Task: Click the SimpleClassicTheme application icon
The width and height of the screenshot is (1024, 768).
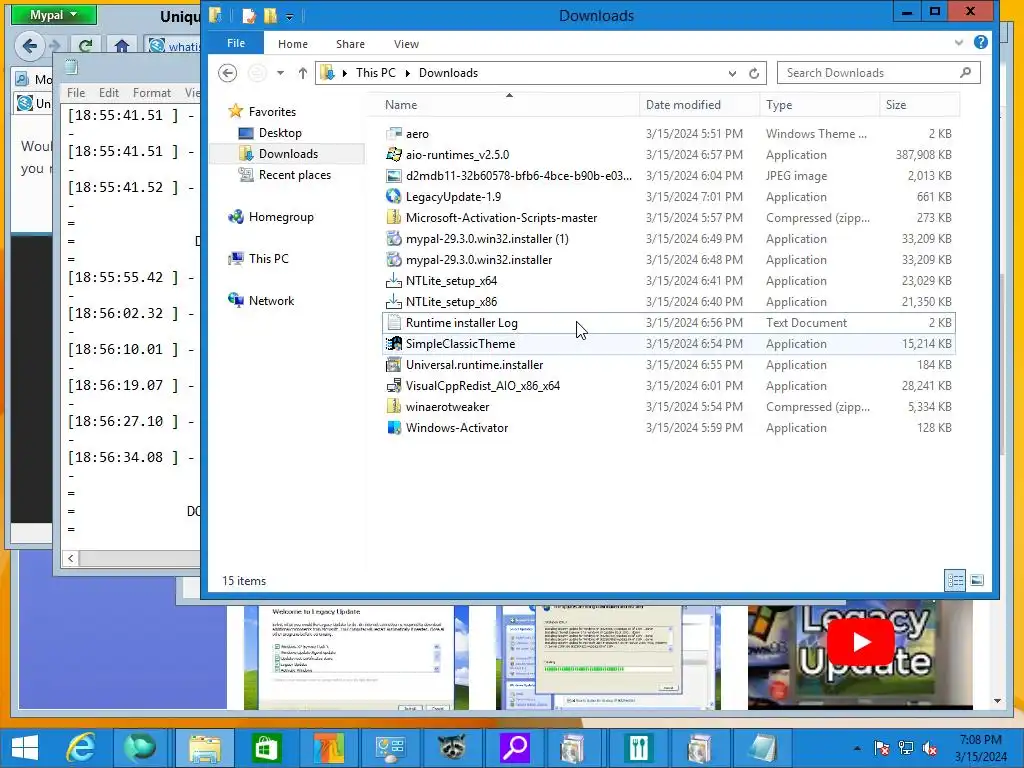Action: pos(394,344)
